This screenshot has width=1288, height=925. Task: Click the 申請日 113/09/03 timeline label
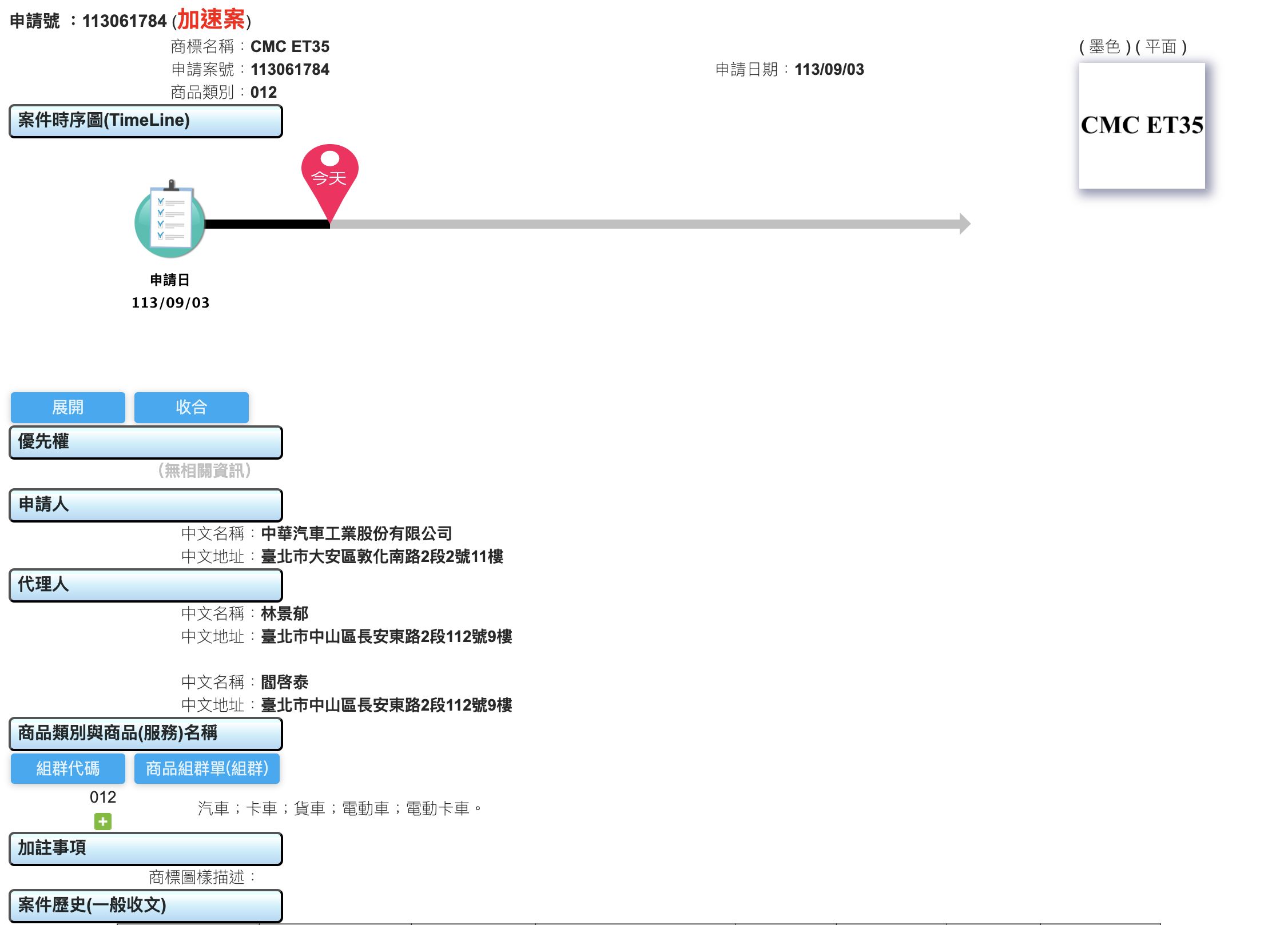coord(170,291)
